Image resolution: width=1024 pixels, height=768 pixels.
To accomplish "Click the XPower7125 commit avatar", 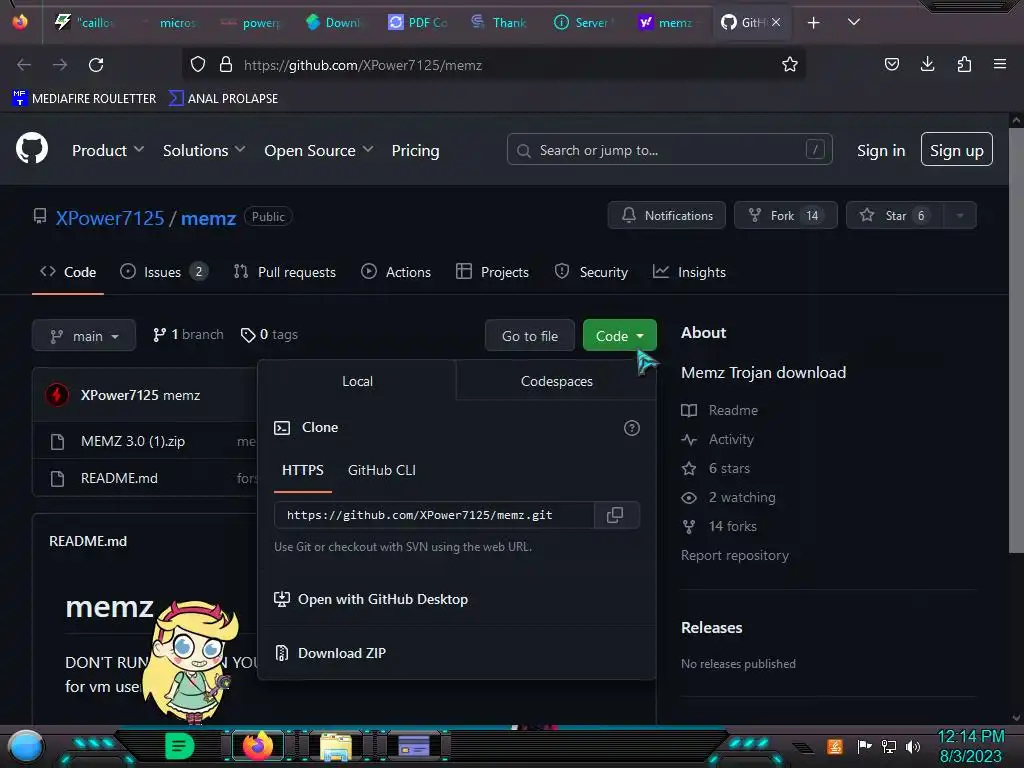I will (x=57, y=395).
